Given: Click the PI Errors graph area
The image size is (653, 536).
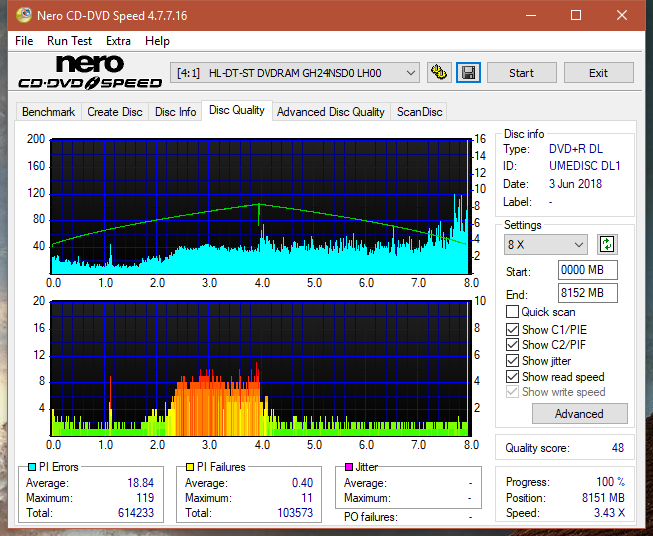Looking at the screenshot, I should (x=260, y=207).
